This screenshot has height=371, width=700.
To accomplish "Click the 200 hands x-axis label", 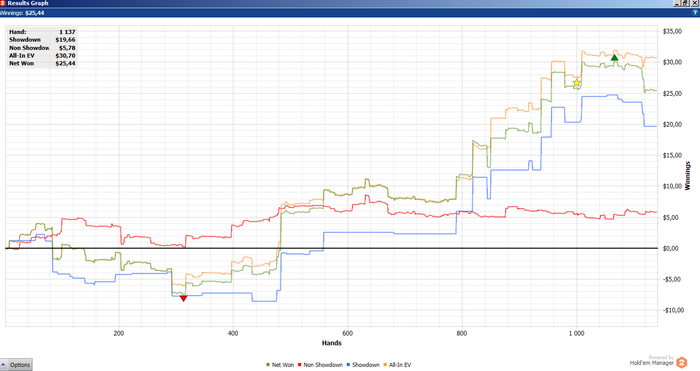I will pyautogui.click(x=119, y=333).
